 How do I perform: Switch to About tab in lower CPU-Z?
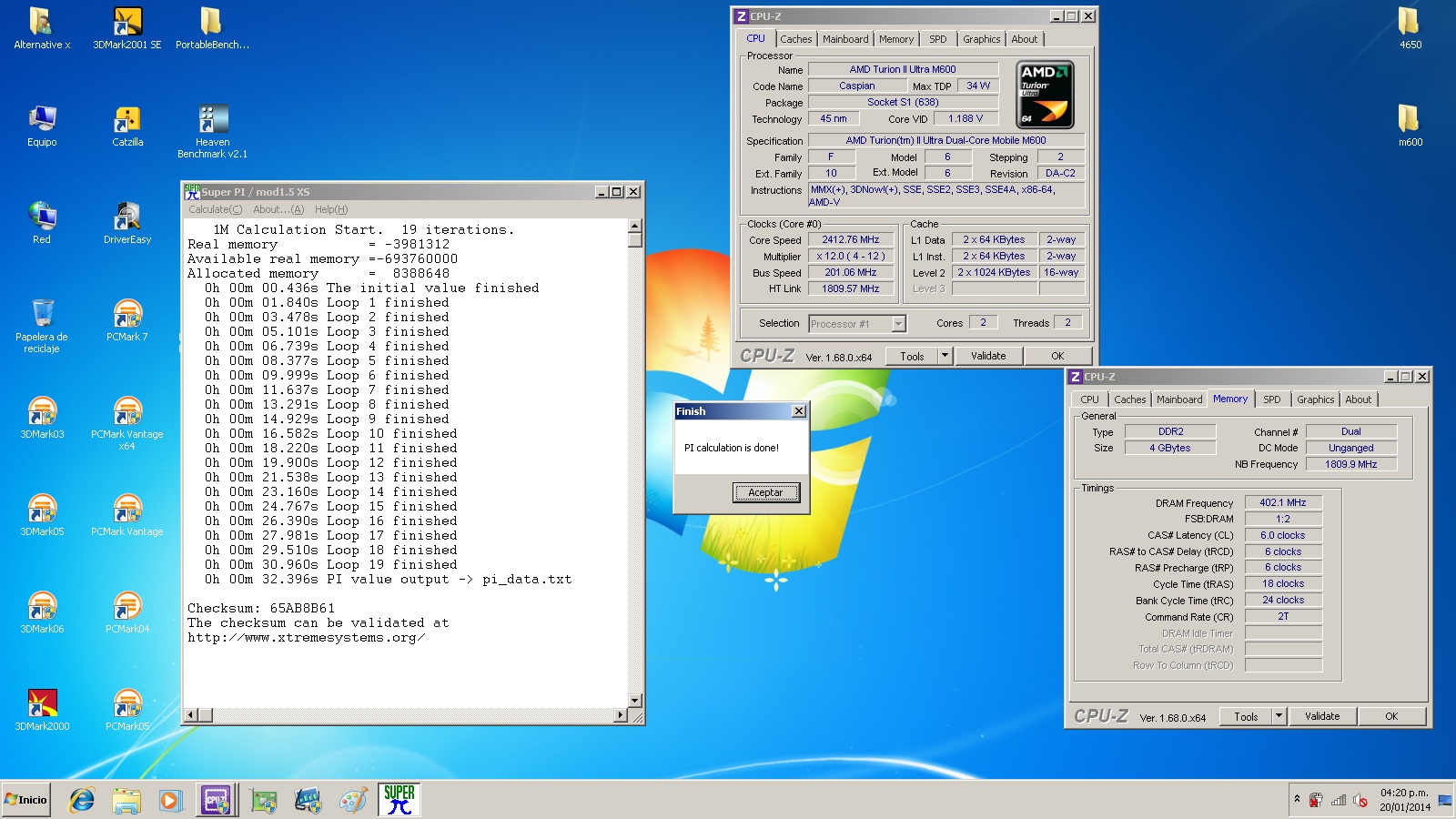coord(1358,399)
